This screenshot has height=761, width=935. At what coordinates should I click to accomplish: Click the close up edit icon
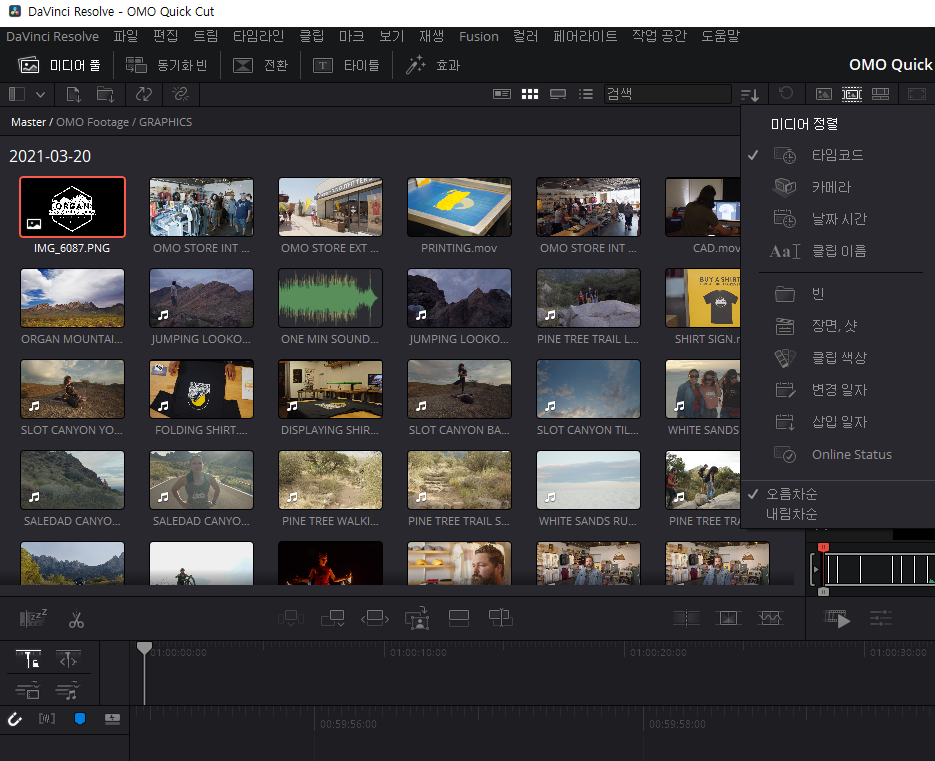click(x=417, y=618)
